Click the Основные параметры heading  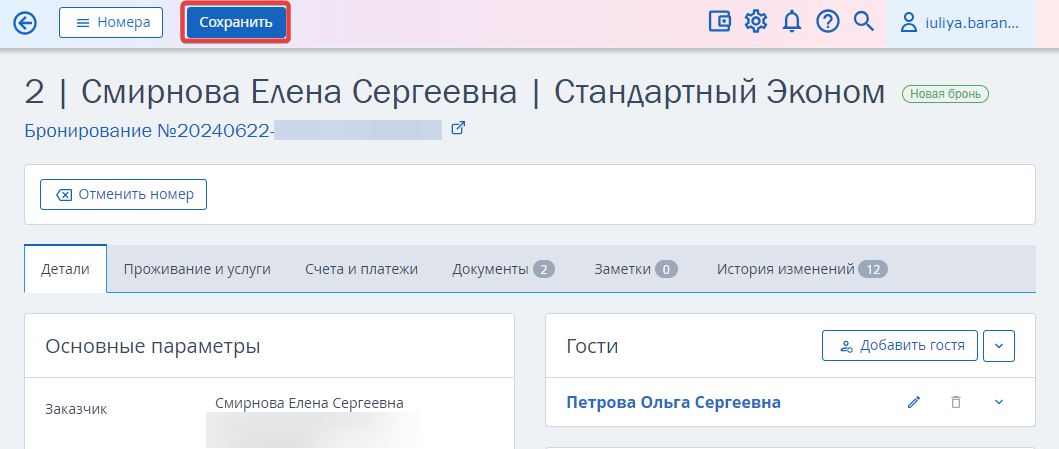[x=153, y=346]
